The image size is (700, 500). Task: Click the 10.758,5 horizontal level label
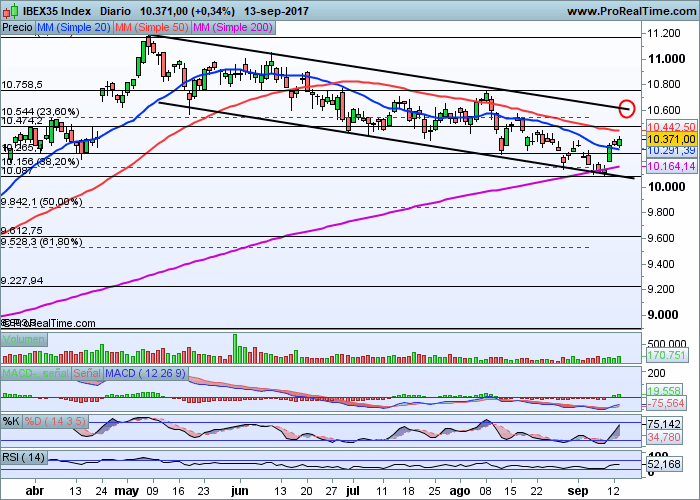pos(21,85)
